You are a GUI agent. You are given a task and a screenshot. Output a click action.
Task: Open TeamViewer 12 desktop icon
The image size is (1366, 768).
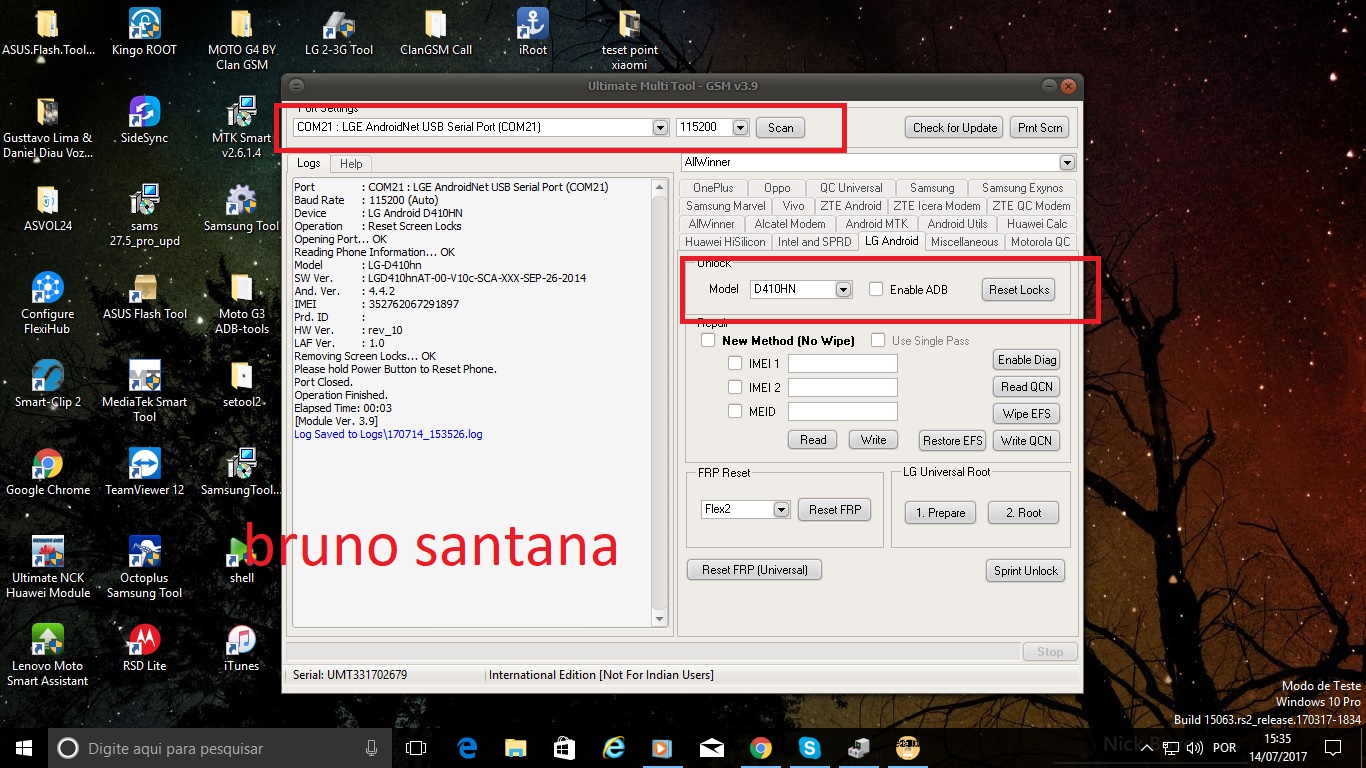(x=145, y=471)
